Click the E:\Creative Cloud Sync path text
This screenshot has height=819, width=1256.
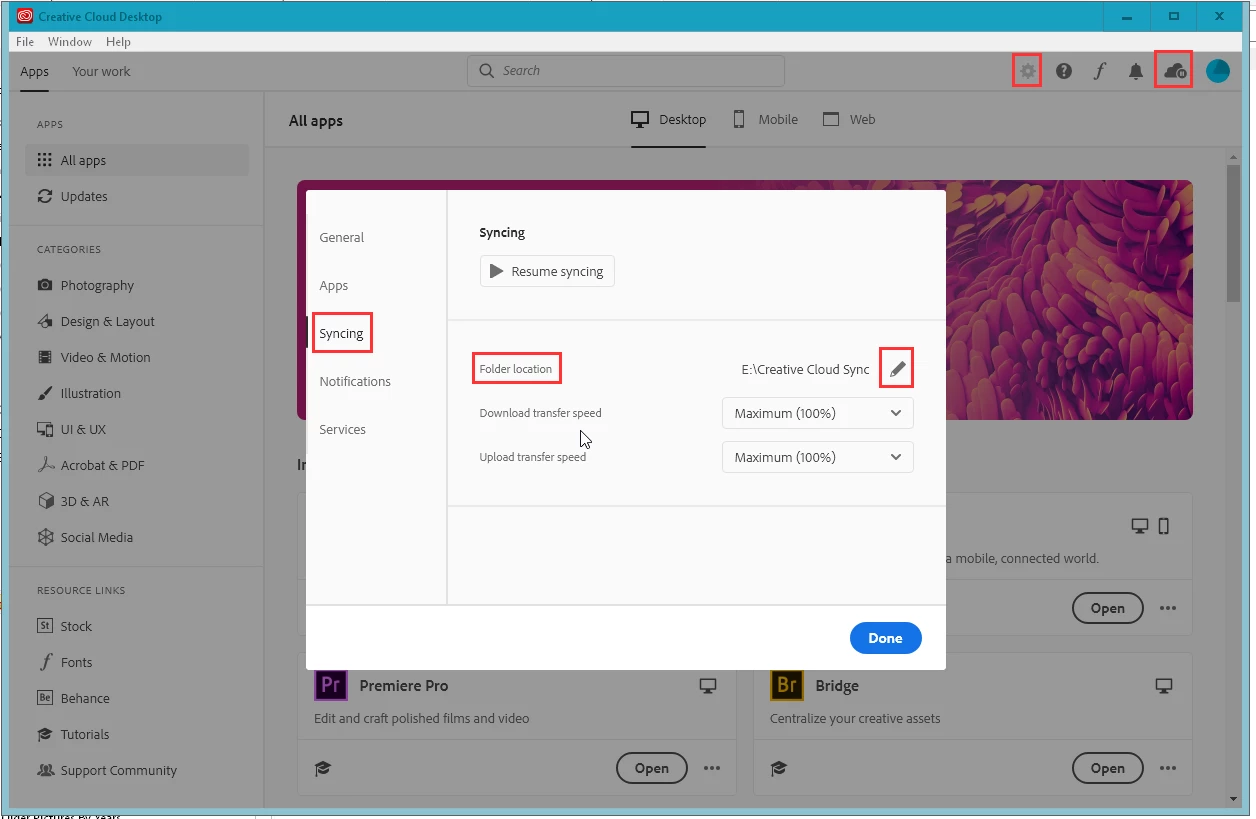point(805,369)
